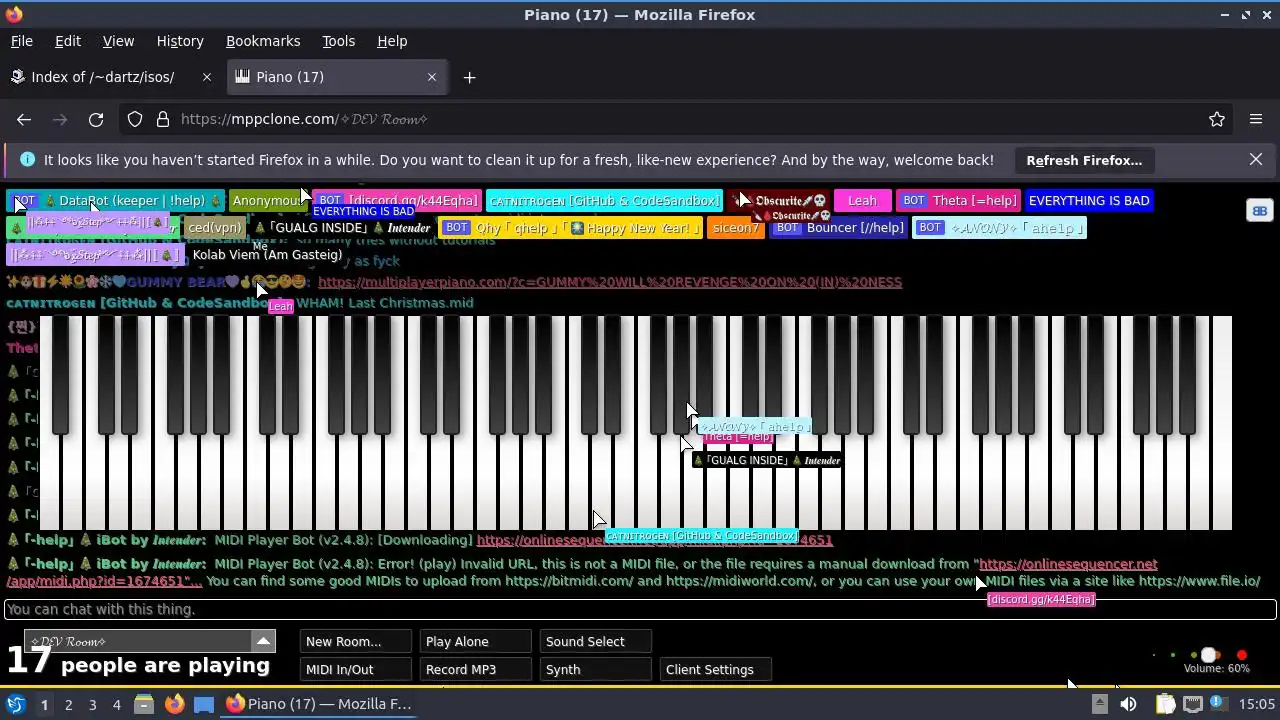Click the update notifier tray icon

pos(1221,704)
